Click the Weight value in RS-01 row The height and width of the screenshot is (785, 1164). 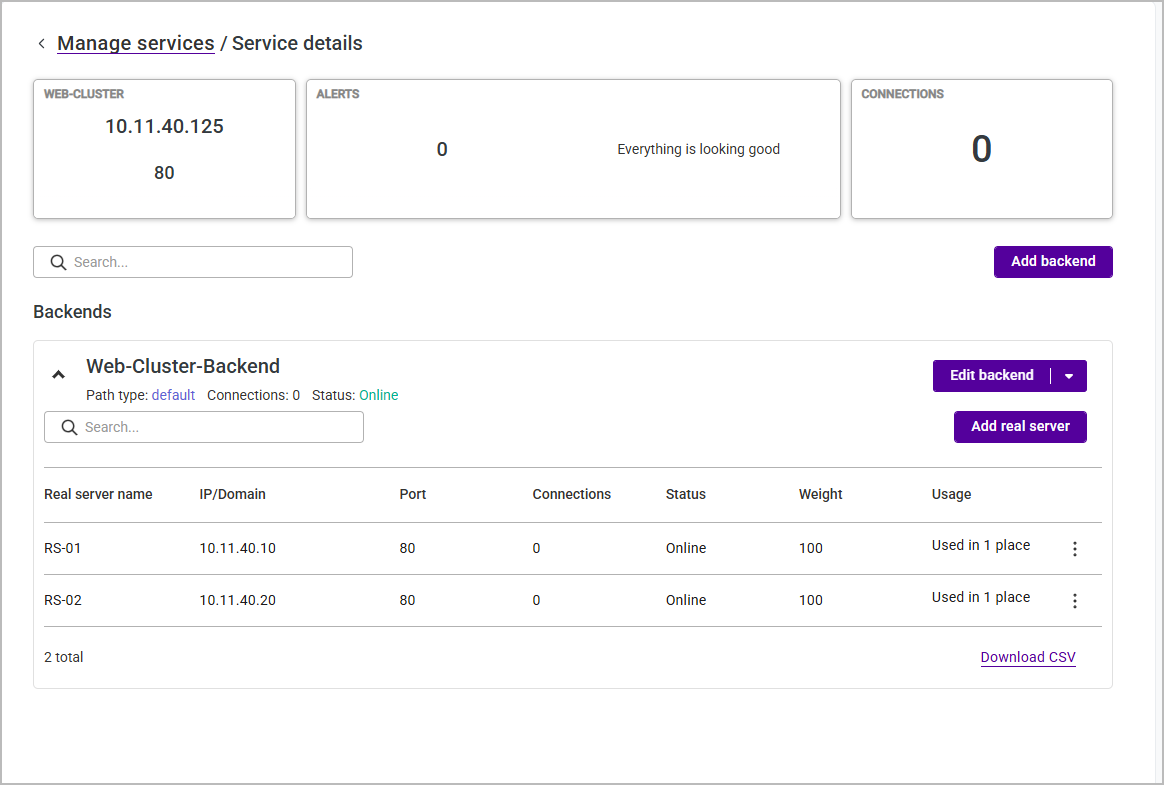[x=811, y=549]
